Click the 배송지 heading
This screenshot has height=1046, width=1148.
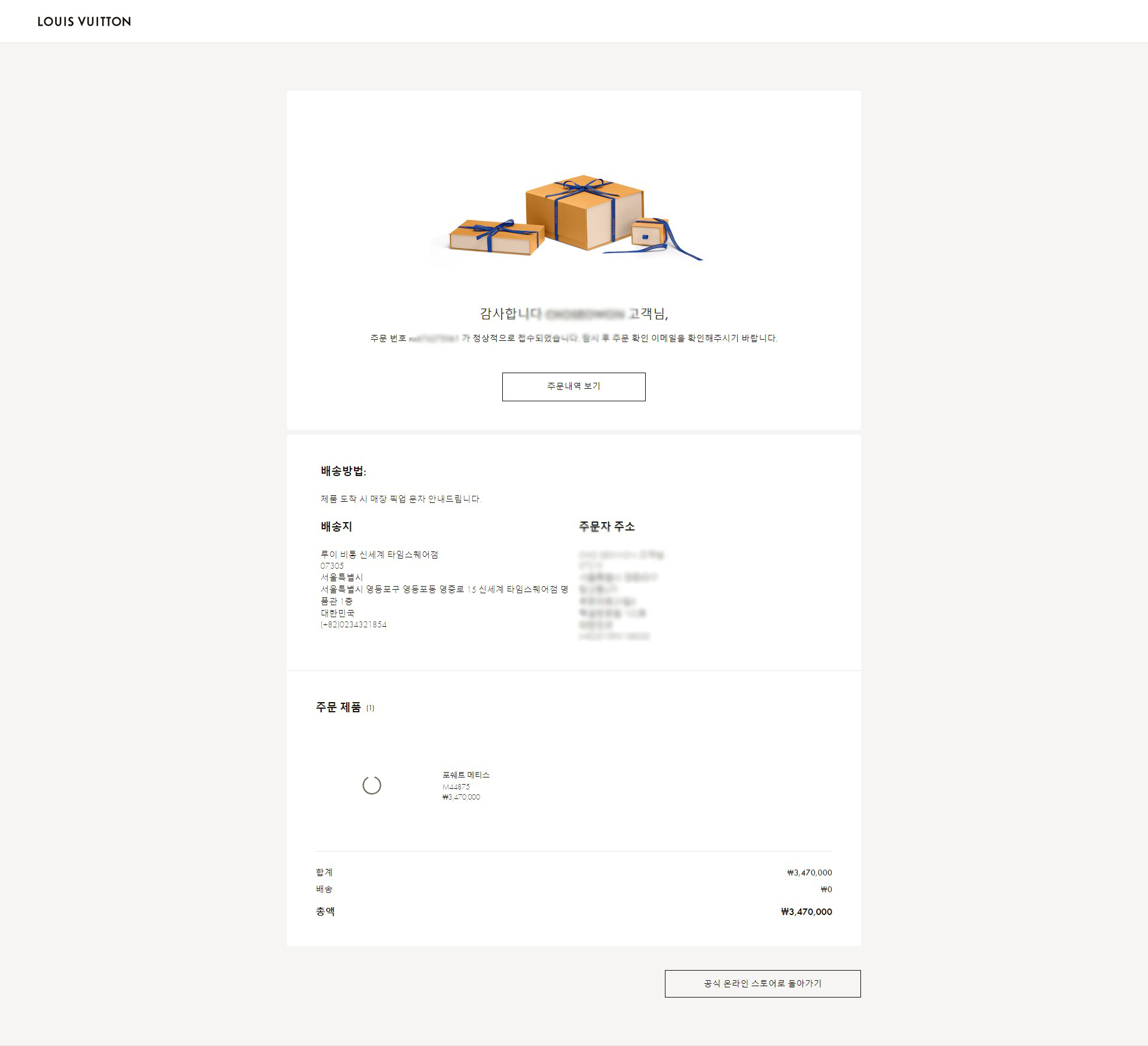coord(336,526)
